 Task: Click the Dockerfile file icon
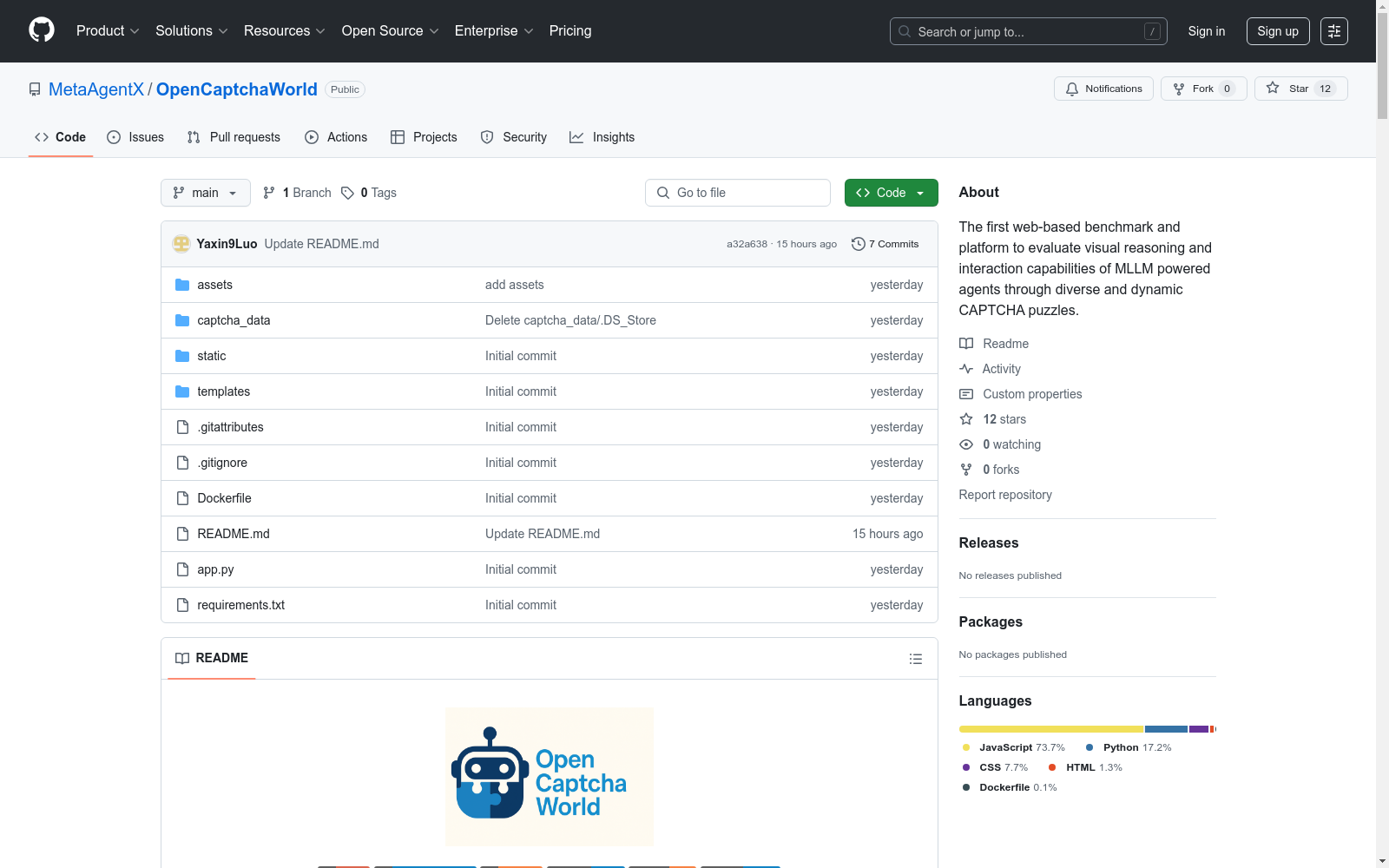(182, 498)
